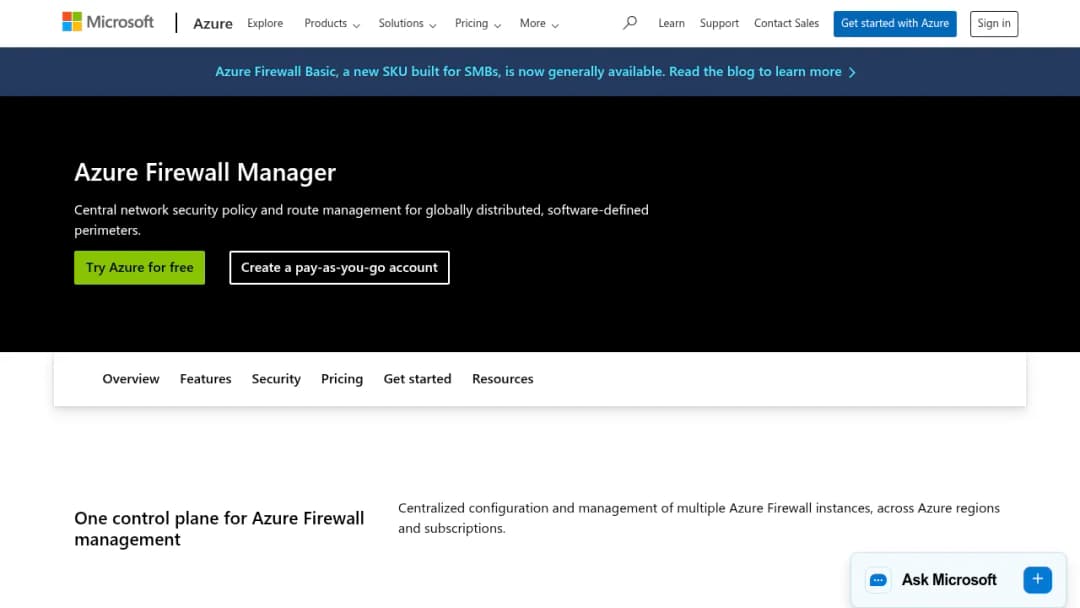1080x608 pixels.
Task: Open the Pricing dropdown in top nav
Action: (x=477, y=23)
